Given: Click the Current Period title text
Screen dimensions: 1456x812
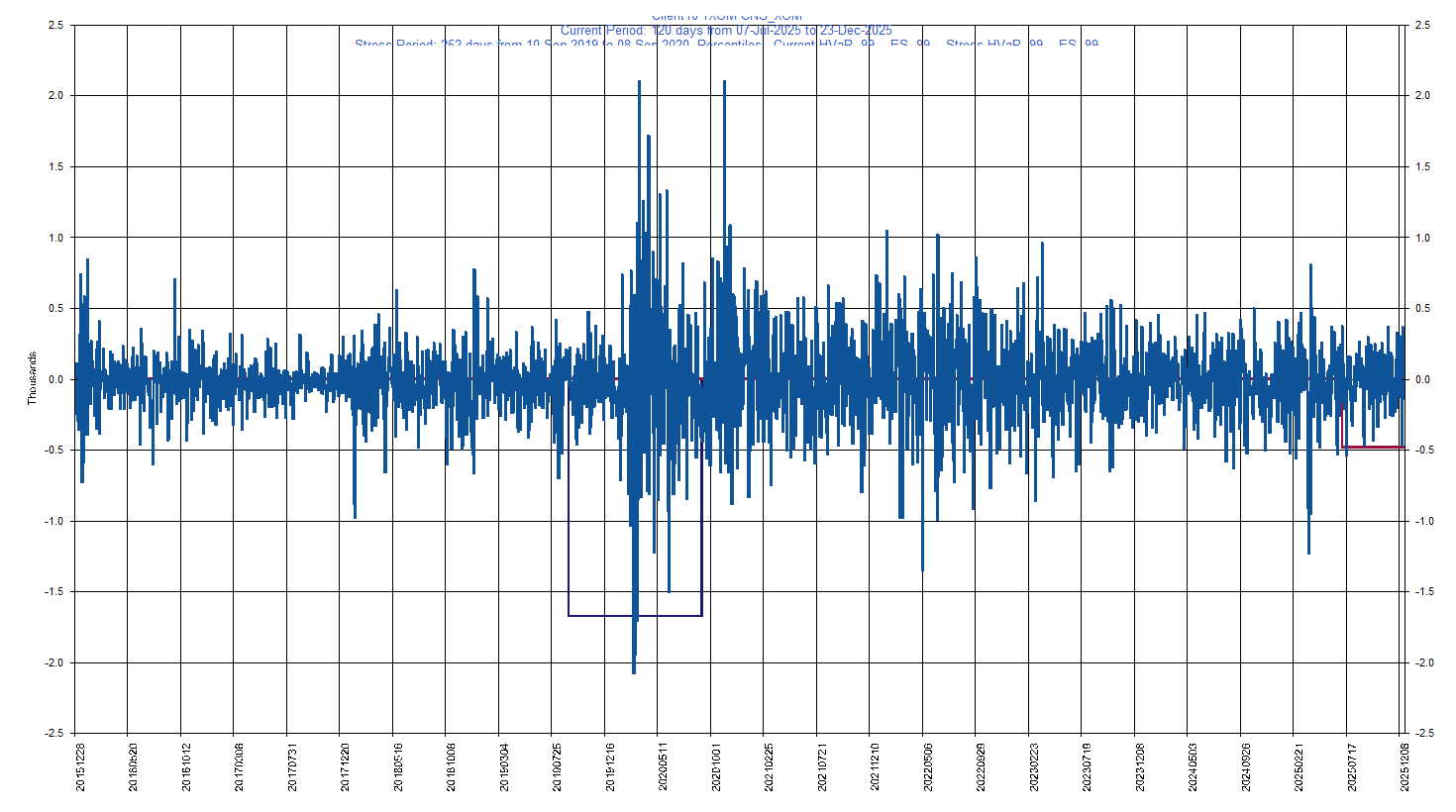Looking at the screenshot, I should click(726, 31).
